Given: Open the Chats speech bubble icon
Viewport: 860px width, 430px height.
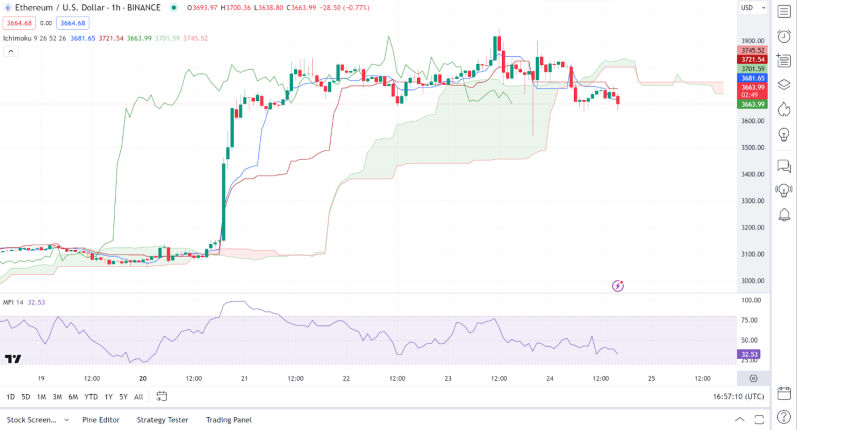Looking at the screenshot, I should click(x=784, y=166).
